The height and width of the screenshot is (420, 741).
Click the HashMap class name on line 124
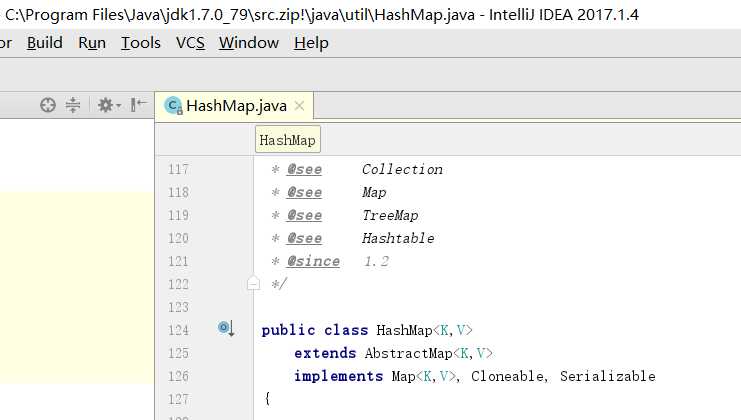click(x=404, y=330)
